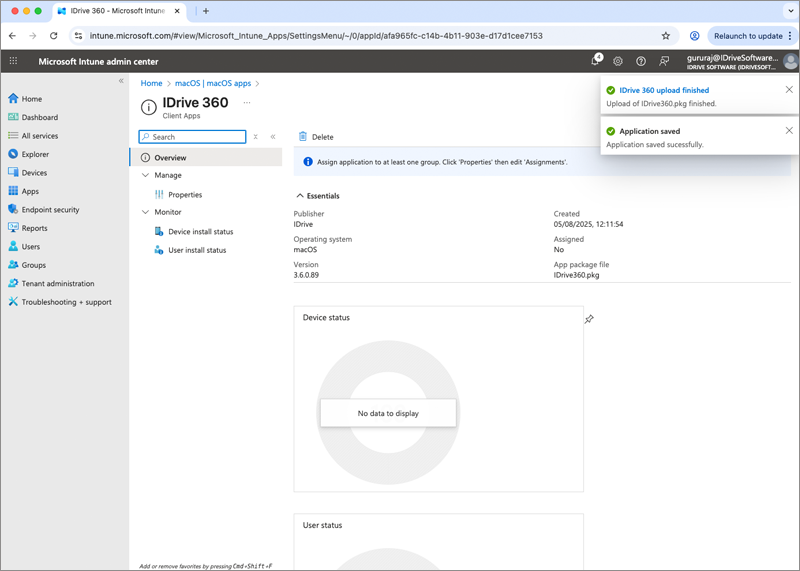Click the Search field in resource menu

point(192,137)
